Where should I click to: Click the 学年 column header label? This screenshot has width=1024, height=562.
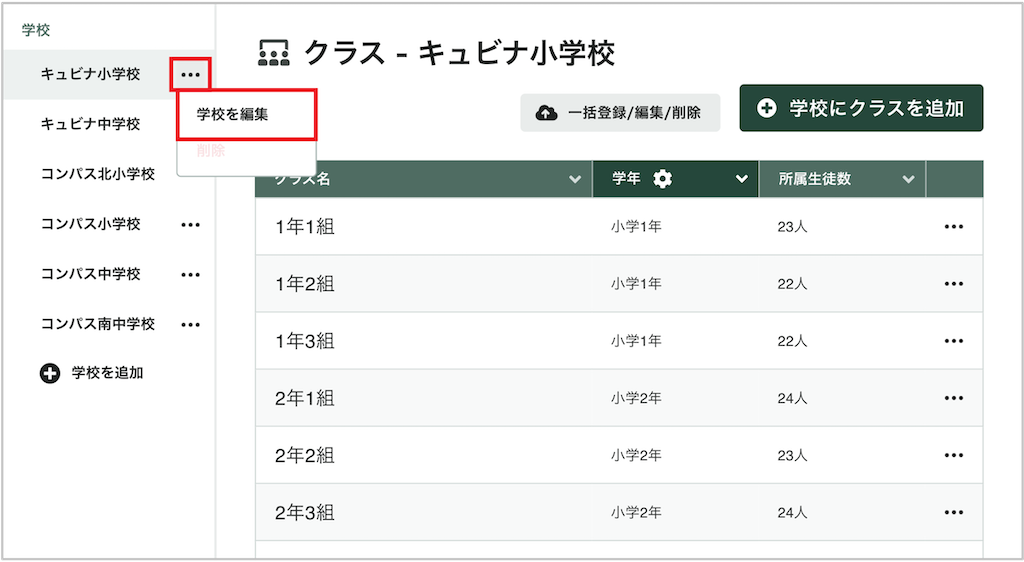626,179
